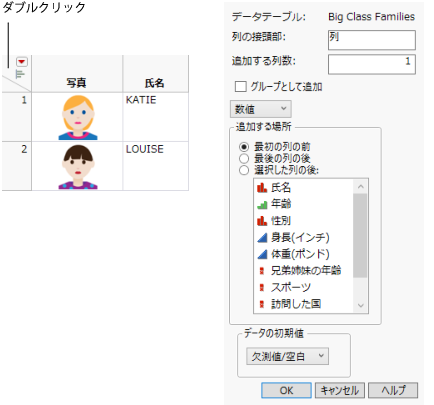
Task: Click the red bar icon beside 氏名
Action: coord(262,188)
